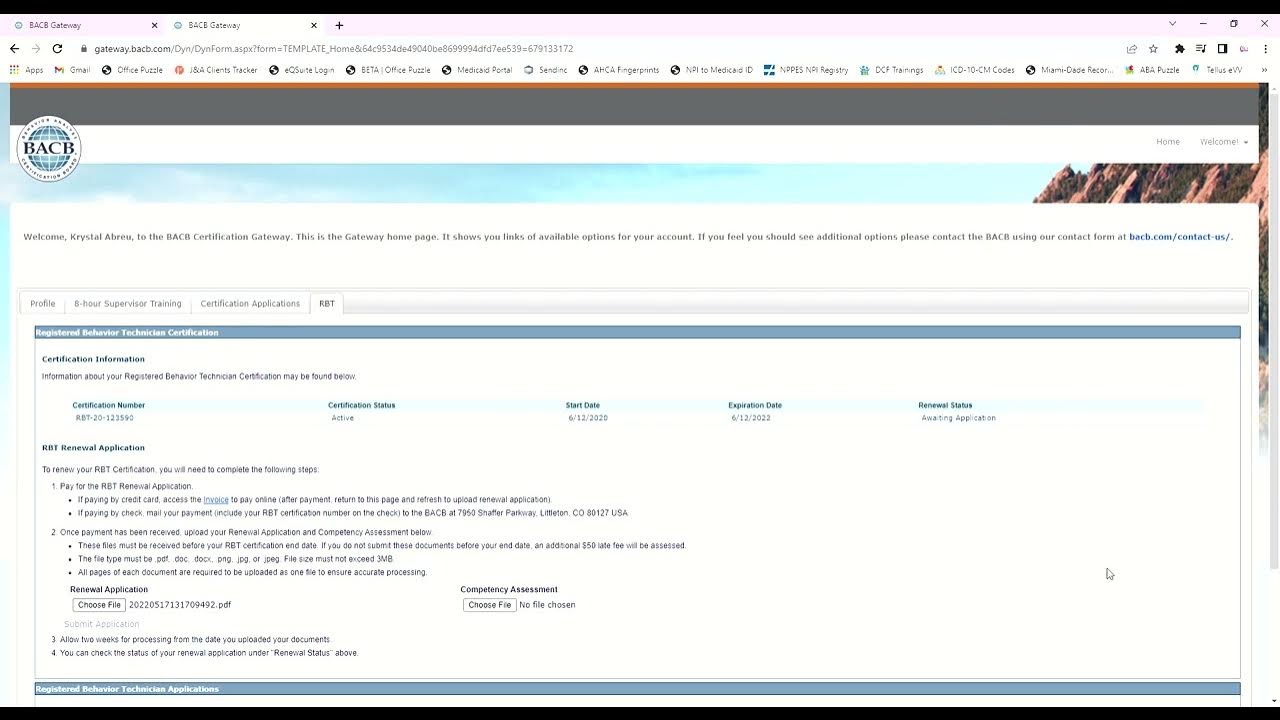Image resolution: width=1280 pixels, height=720 pixels.
Task: Click file name 20220517131709492.pdf
Action: coord(180,605)
